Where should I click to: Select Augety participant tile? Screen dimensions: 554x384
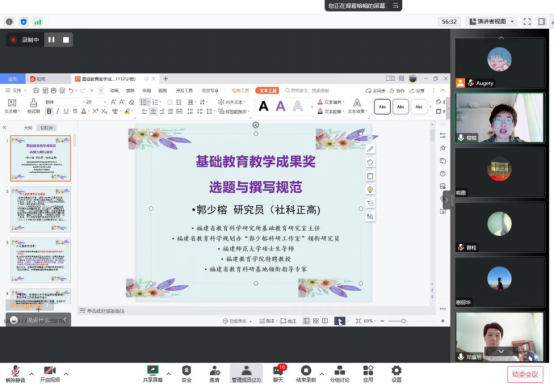tap(500, 63)
